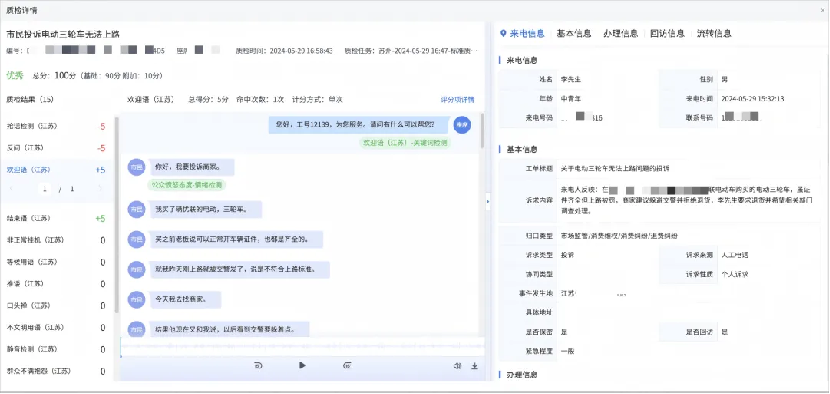The image size is (830, 394).
Task: Click the 诉求性质 value 个人诉求
Action: click(x=735, y=274)
